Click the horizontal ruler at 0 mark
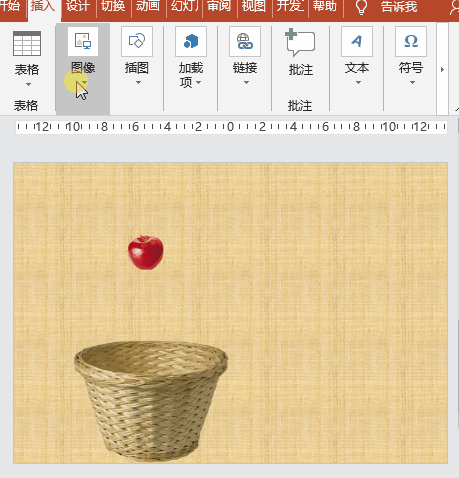Image resolution: width=459 pixels, height=478 pixels. (x=230, y=127)
